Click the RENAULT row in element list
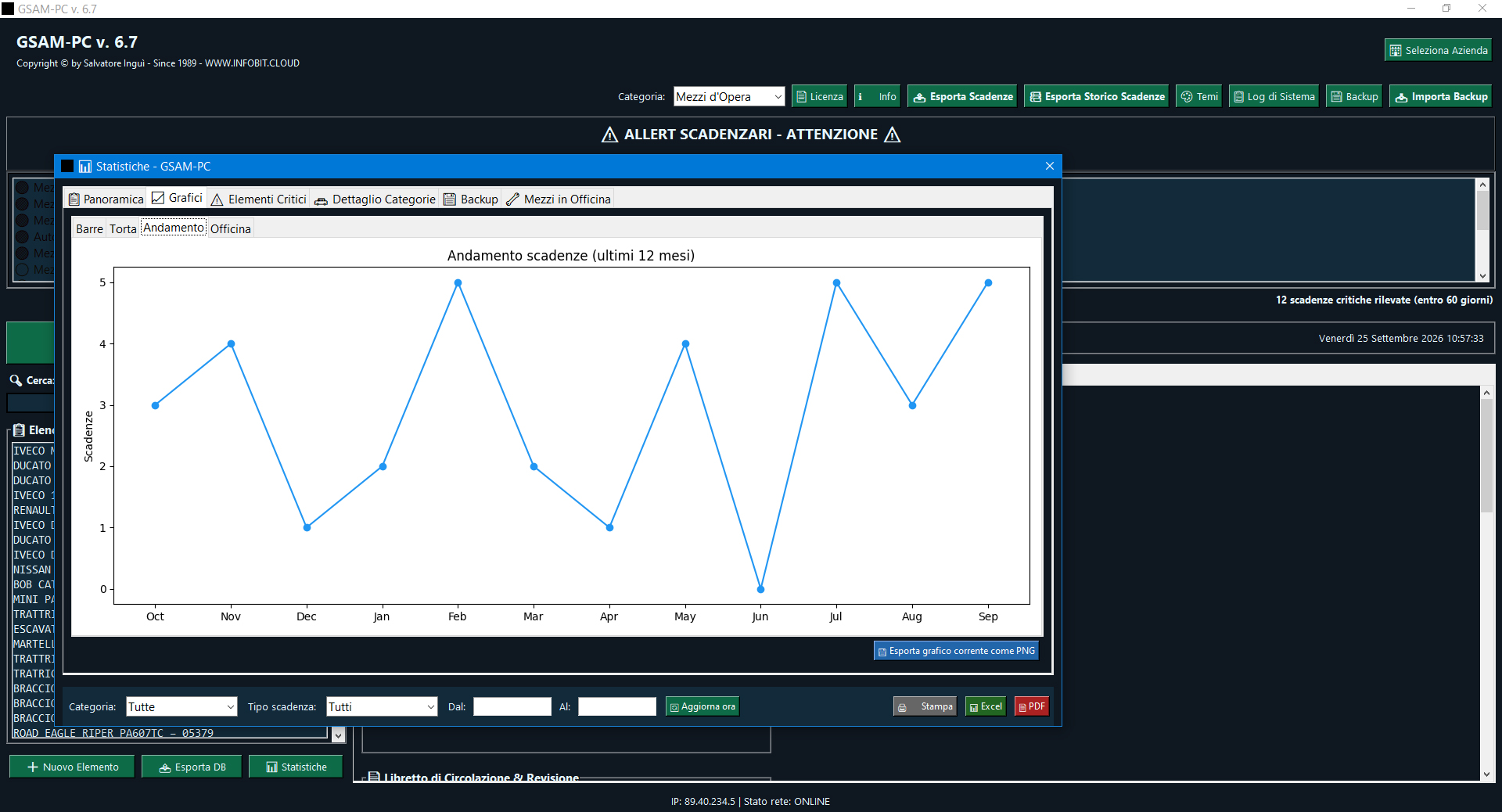This screenshot has height=812, width=1502. [33, 510]
